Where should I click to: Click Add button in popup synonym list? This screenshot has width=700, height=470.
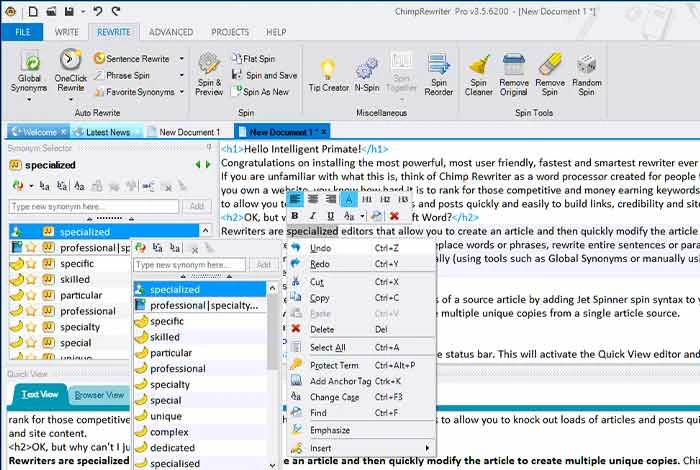[x=263, y=265]
